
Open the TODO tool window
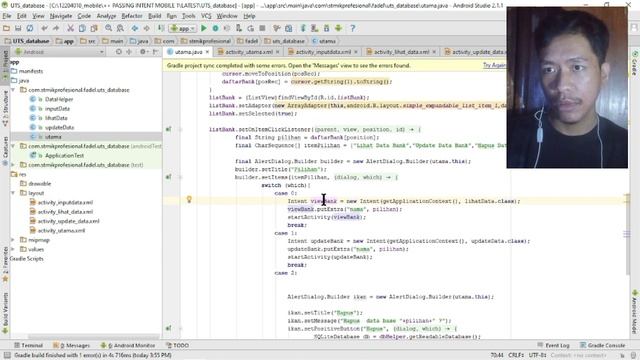click(177, 345)
